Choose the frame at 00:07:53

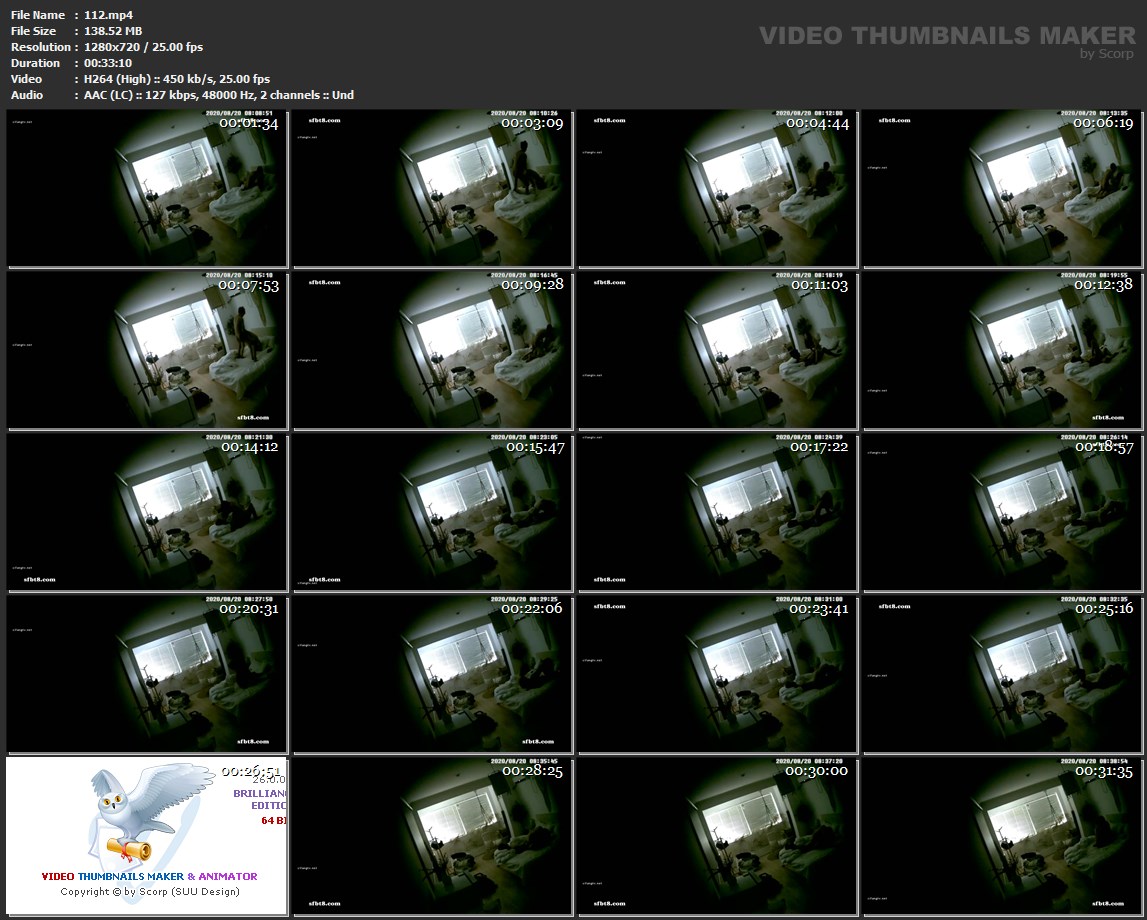tap(147, 350)
